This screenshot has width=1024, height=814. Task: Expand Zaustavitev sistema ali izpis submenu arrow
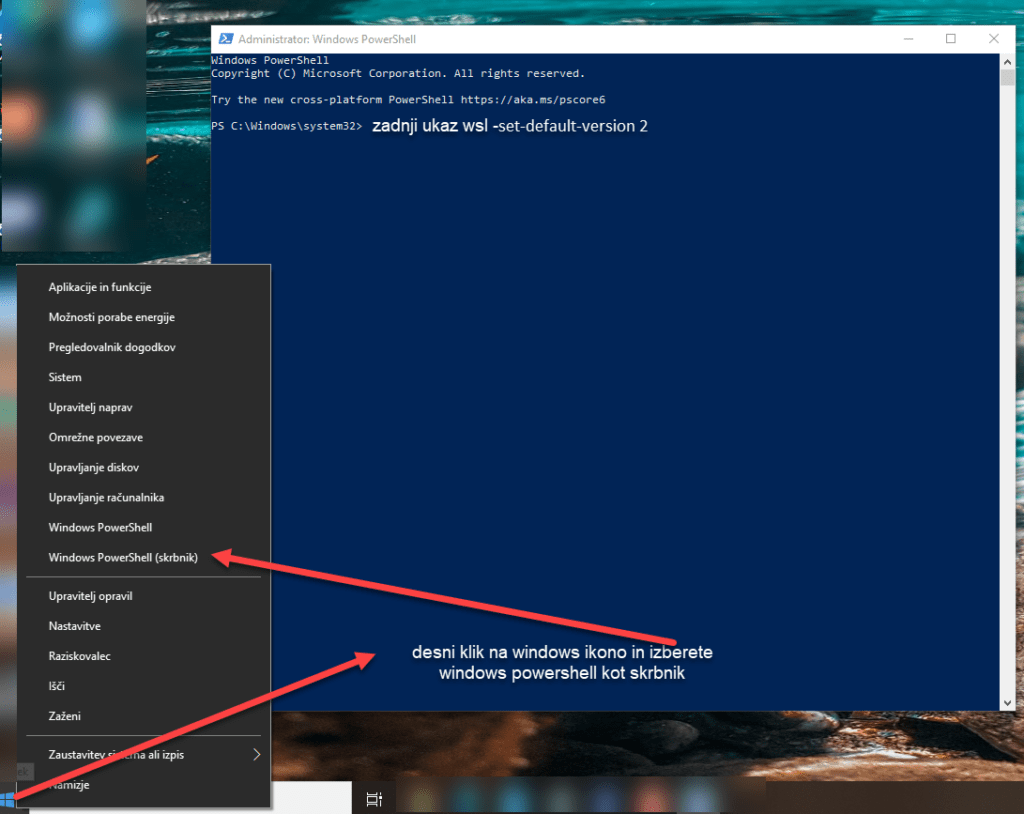[257, 755]
